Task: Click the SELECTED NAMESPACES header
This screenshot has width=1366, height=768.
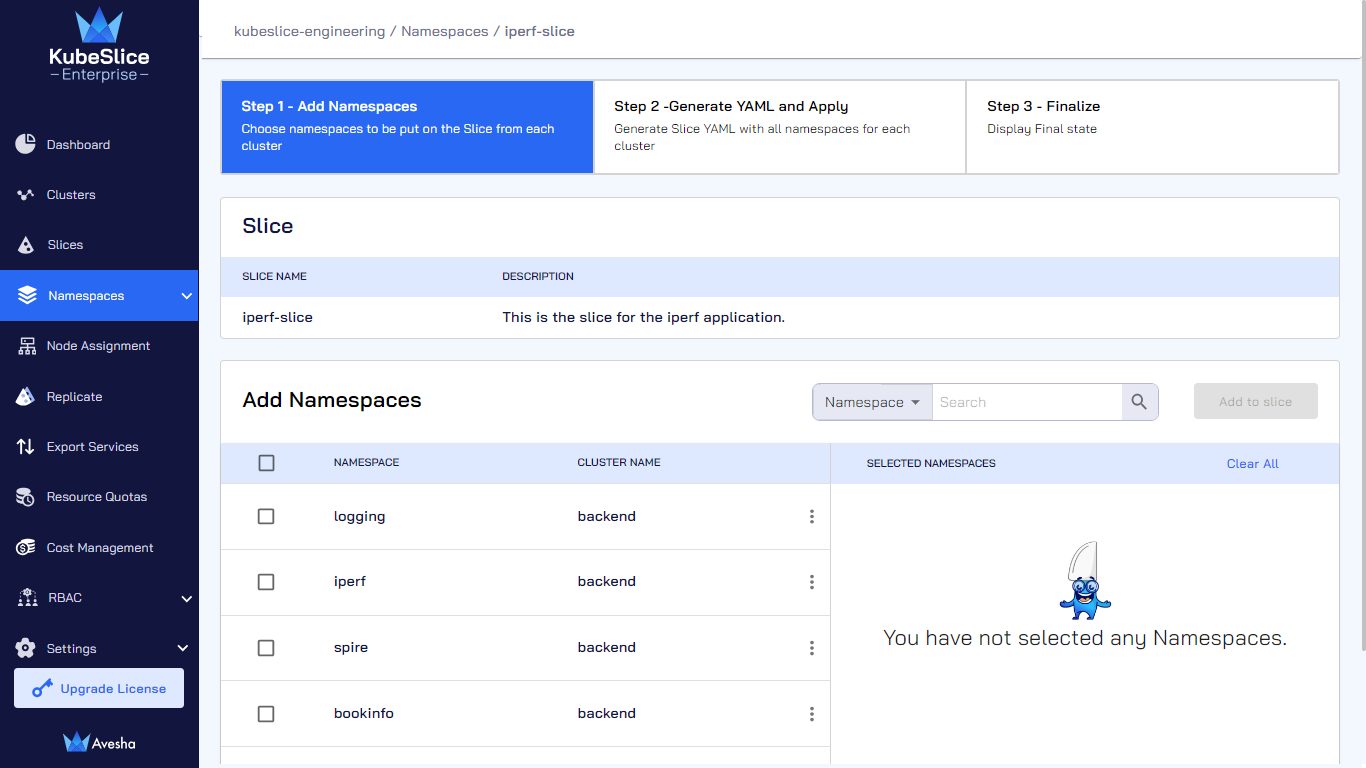Action: point(931,463)
